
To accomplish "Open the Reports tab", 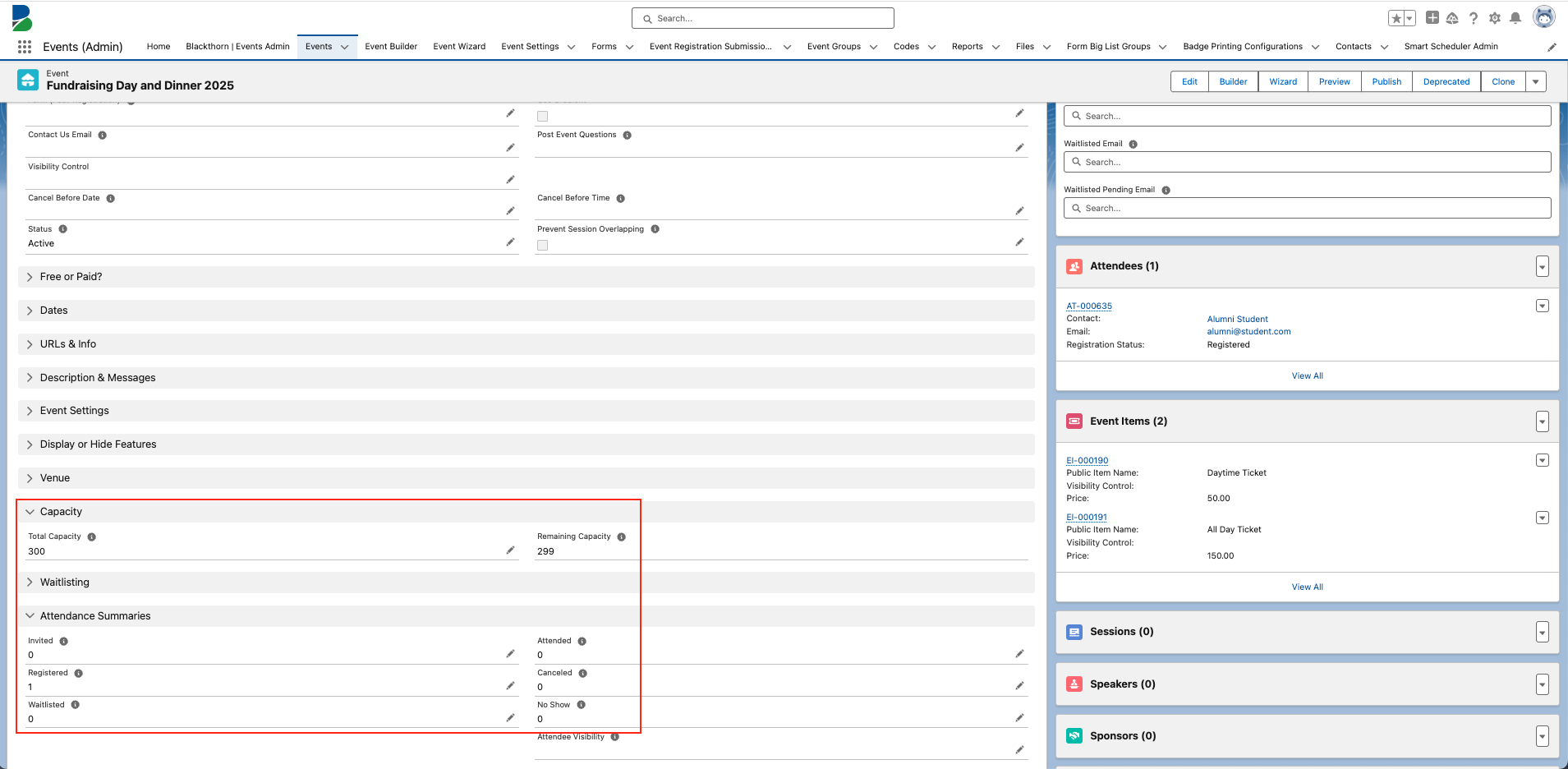I will tap(968, 47).
